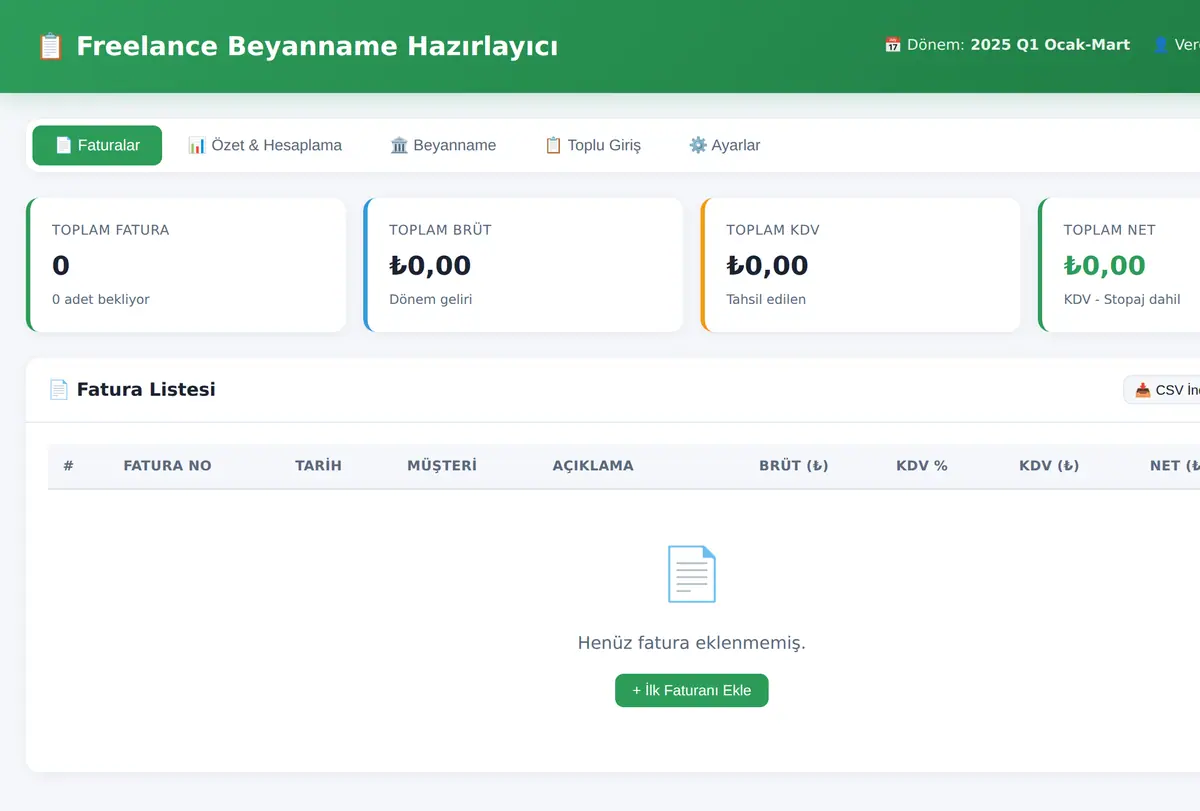The height and width of the screenshot is (811, 1200).
Task: Click the large empty-state document icon
Action: coord(691,573)
